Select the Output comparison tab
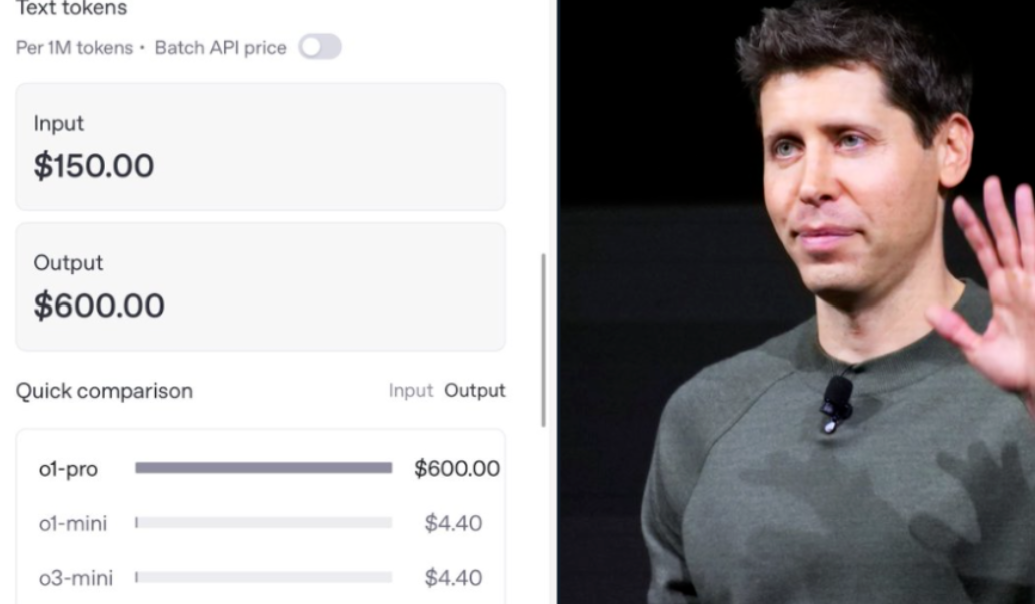The width and height of the screenshot is (1035, 604). pyautogui.click(x=475, y=391)
